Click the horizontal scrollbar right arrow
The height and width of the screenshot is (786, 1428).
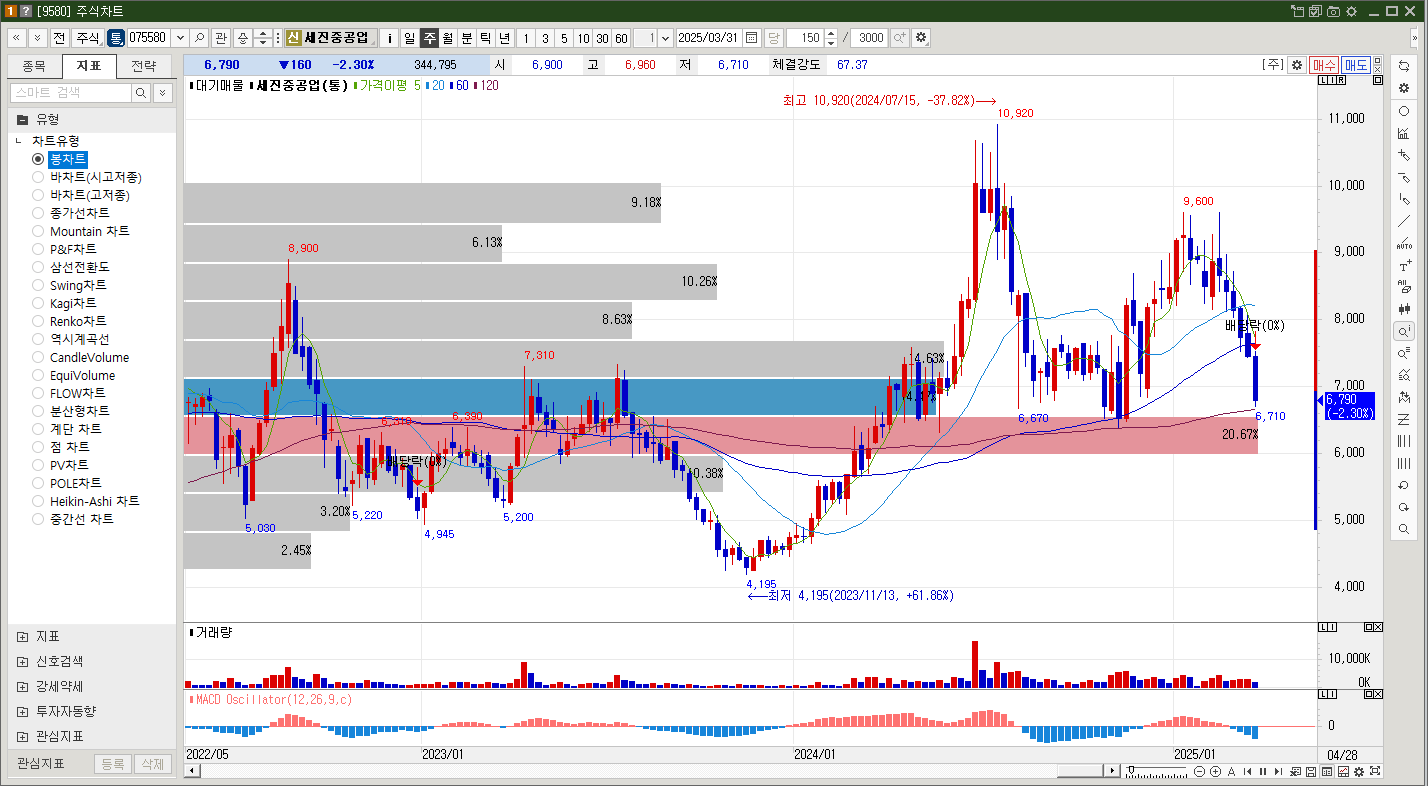click(1112, 771)
